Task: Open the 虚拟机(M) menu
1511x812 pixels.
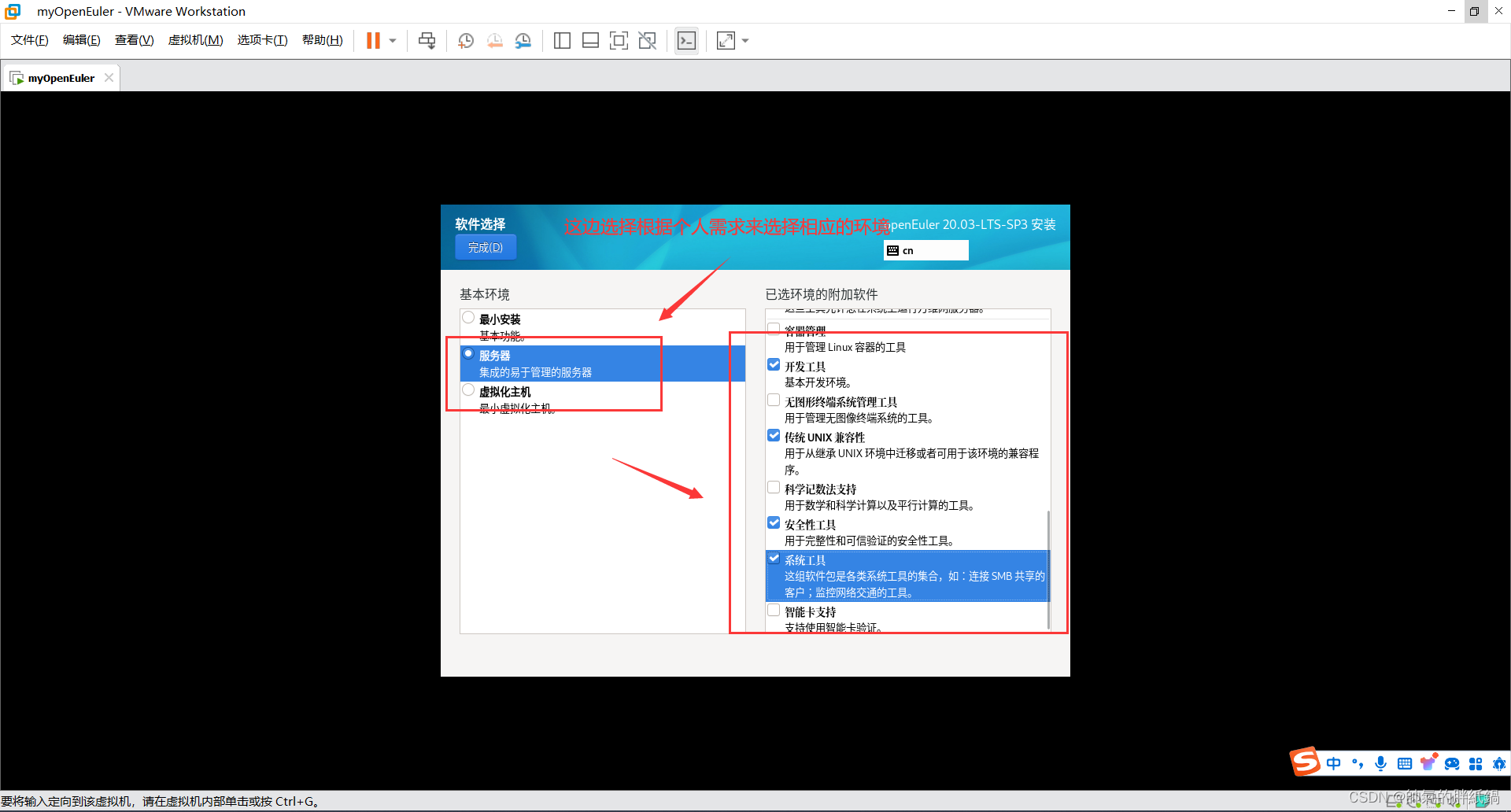Action: (x=196, y=40)
